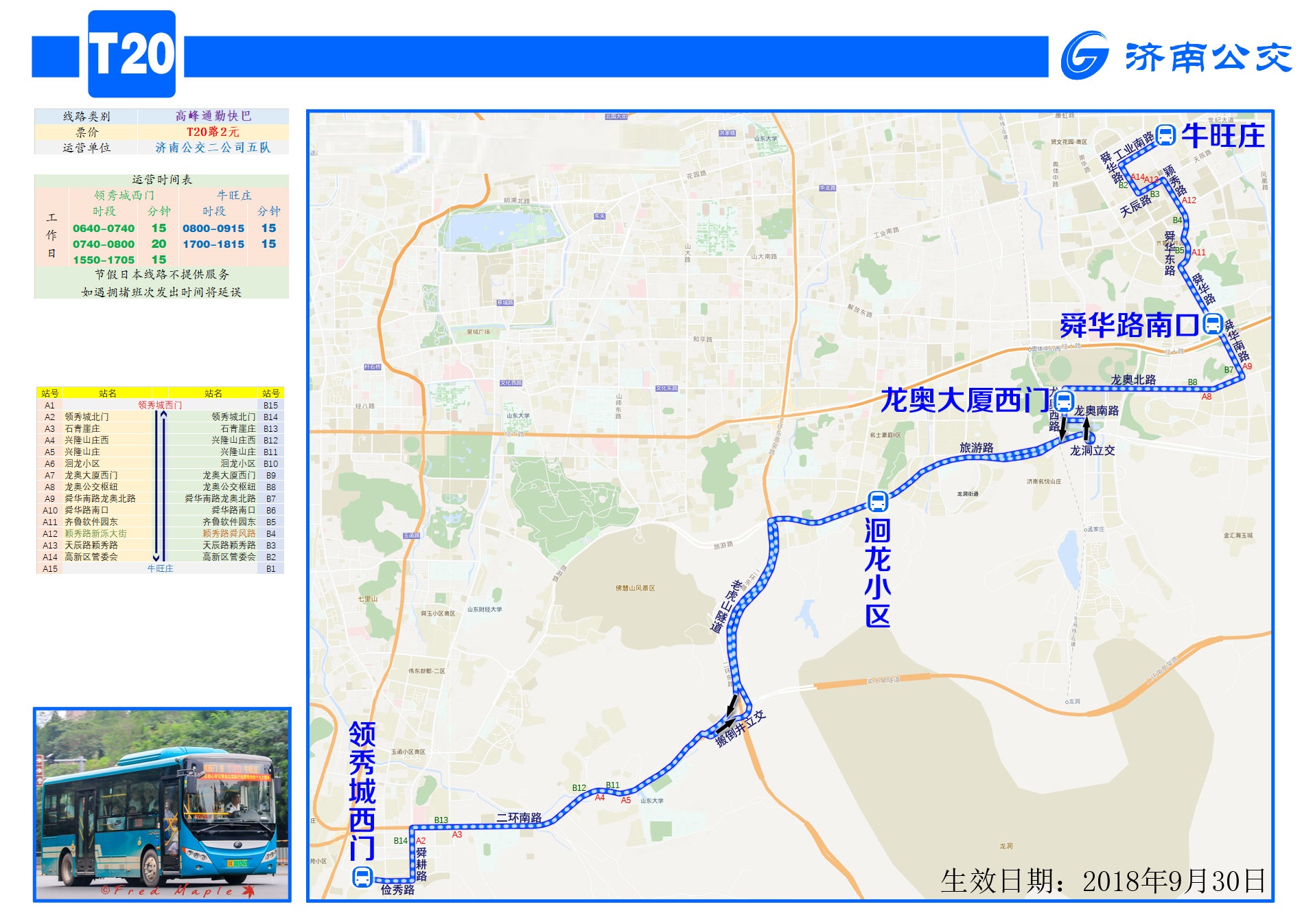Click the 二环南路 road label

(x=519, y=818)
